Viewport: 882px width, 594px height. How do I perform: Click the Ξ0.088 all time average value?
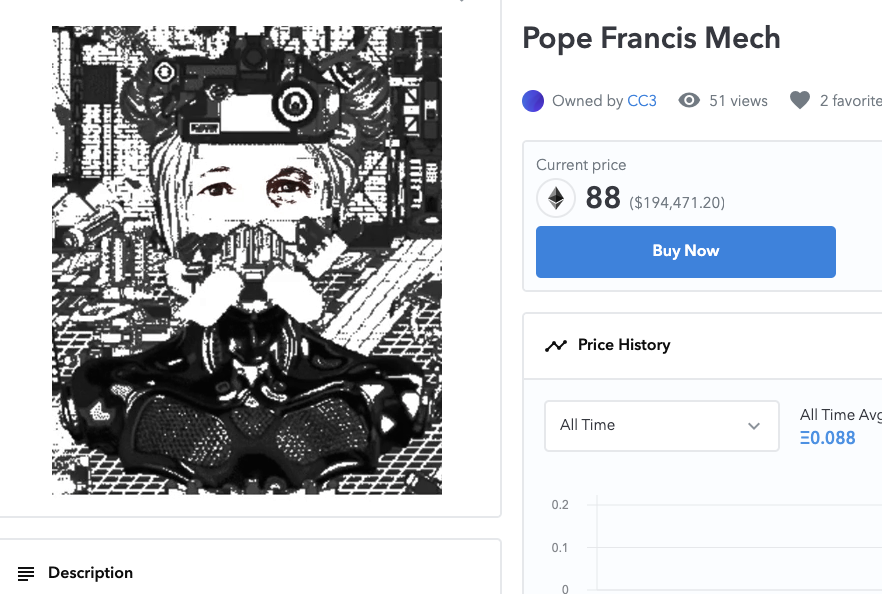827,438
